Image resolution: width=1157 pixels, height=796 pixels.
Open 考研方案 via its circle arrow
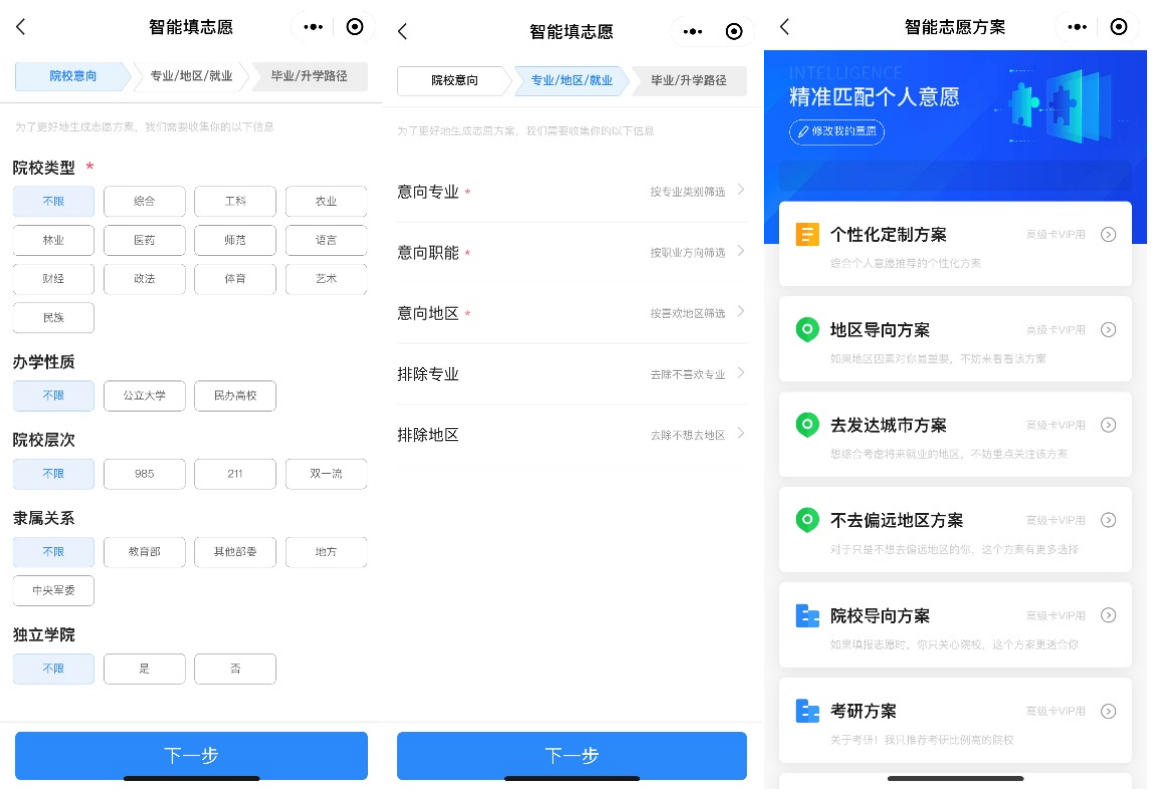[x=1108, y=711]
